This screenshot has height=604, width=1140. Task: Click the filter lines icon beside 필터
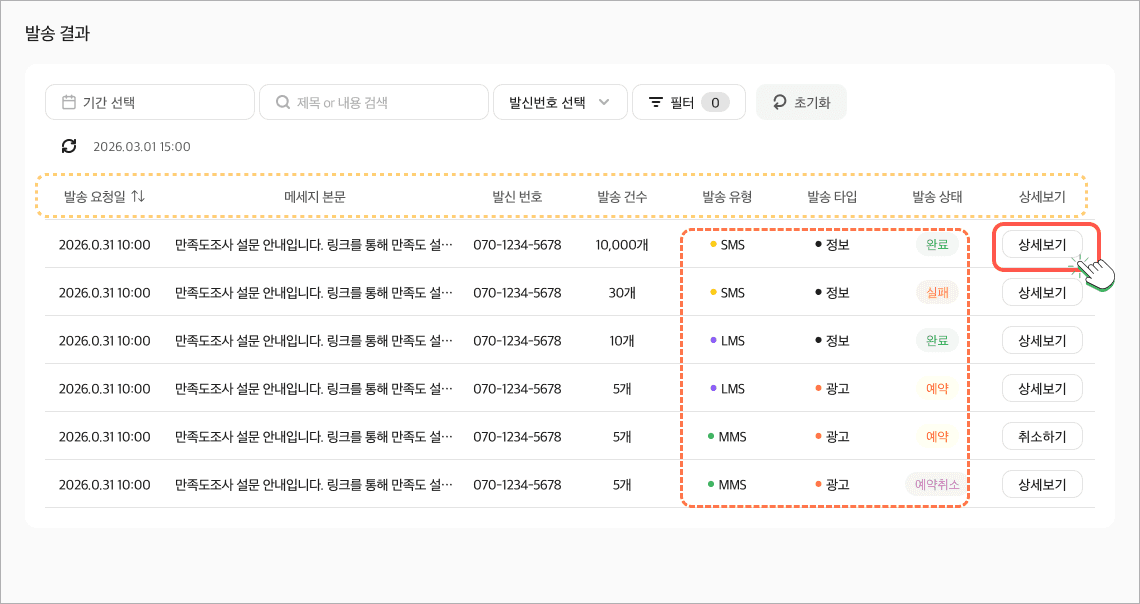click(x=656, y=102)
